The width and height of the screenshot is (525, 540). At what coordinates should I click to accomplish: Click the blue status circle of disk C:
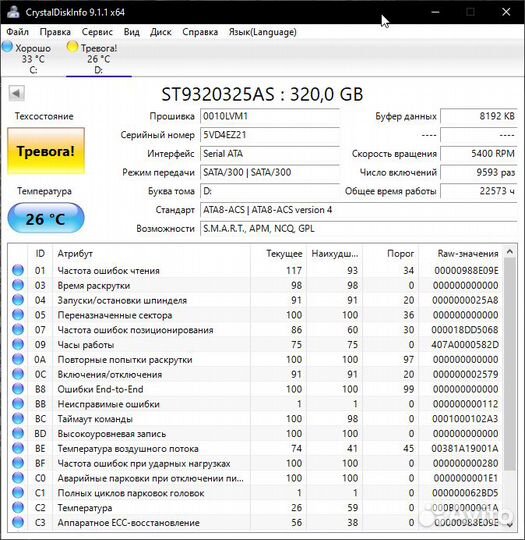point(7,46)
